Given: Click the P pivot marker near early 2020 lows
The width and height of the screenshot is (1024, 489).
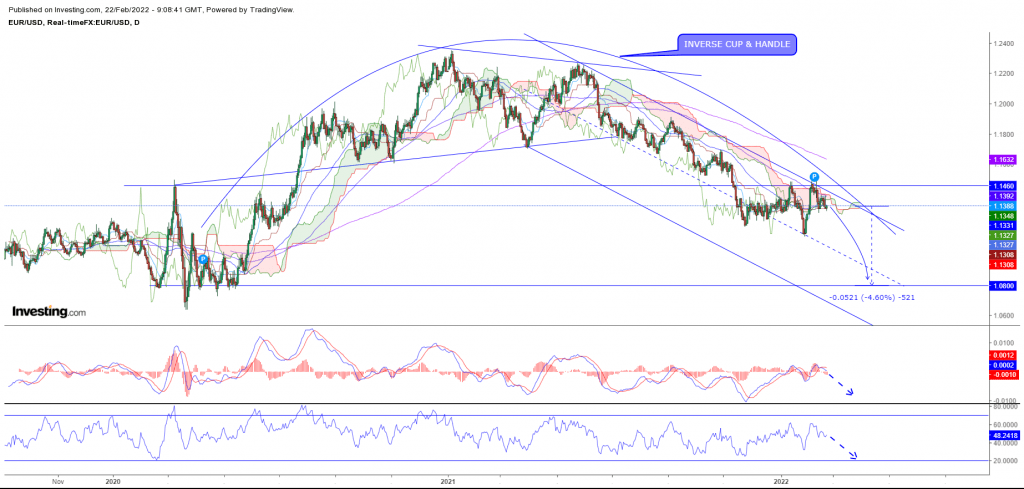Looking at the screenshot, I should (202, 259).
